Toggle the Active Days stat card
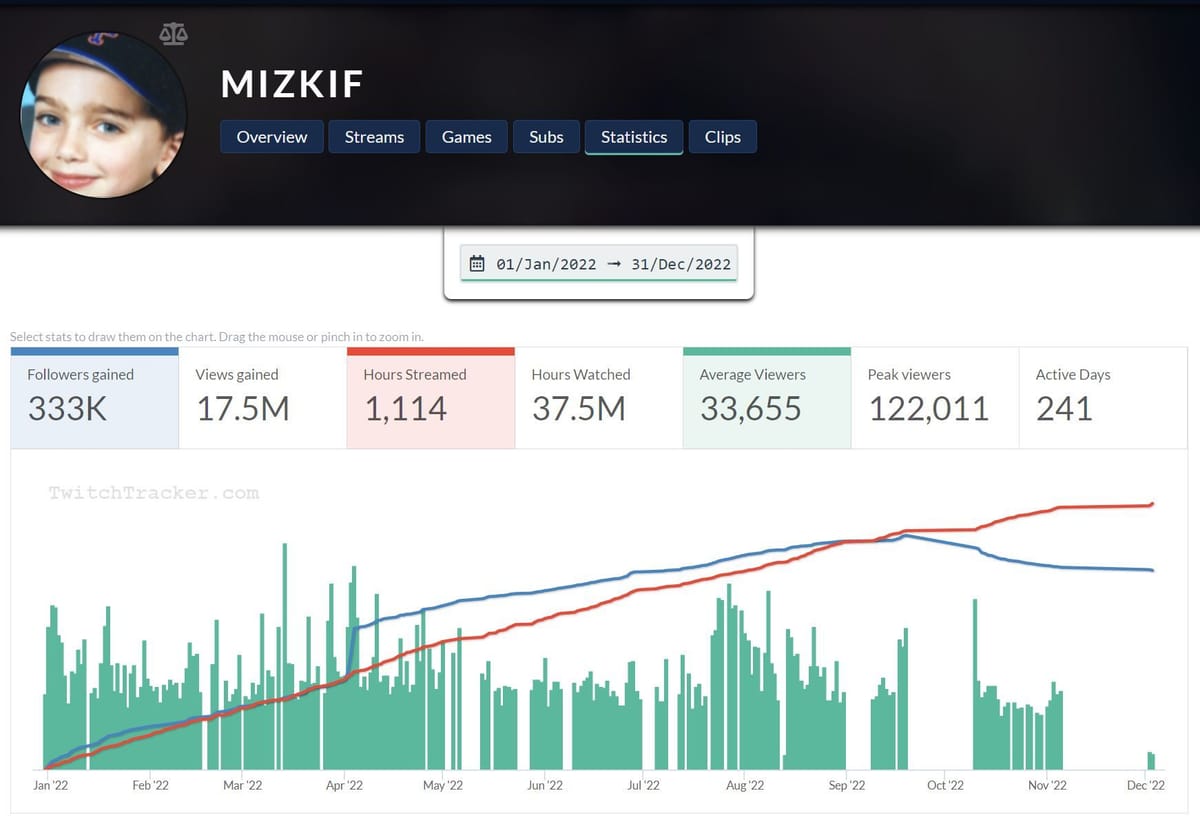The width and height of the screenshot is (1200, 820). (x=1102, y=398)
